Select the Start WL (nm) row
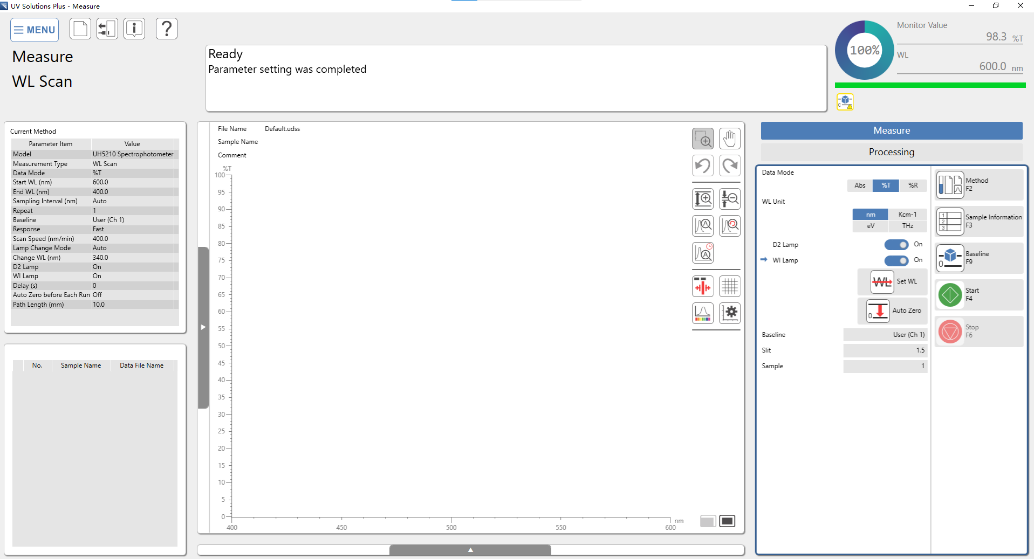Image resolution: width=1034 pixels, height=559 pixels. tap(95, 183)
